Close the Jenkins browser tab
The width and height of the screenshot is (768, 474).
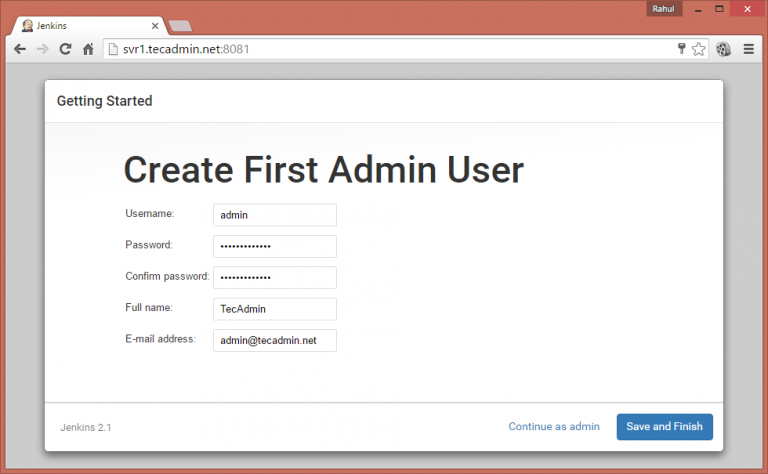point(155,25)
